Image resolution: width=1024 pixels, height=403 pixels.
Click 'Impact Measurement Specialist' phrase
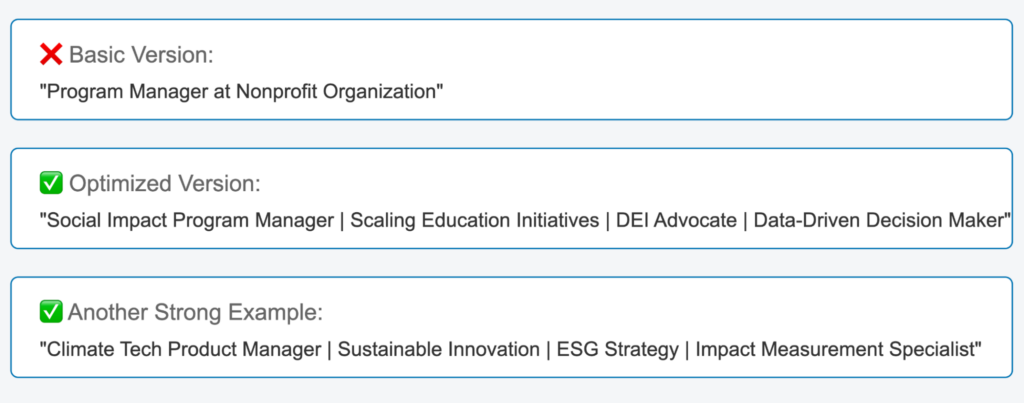(x=835, y=349)
